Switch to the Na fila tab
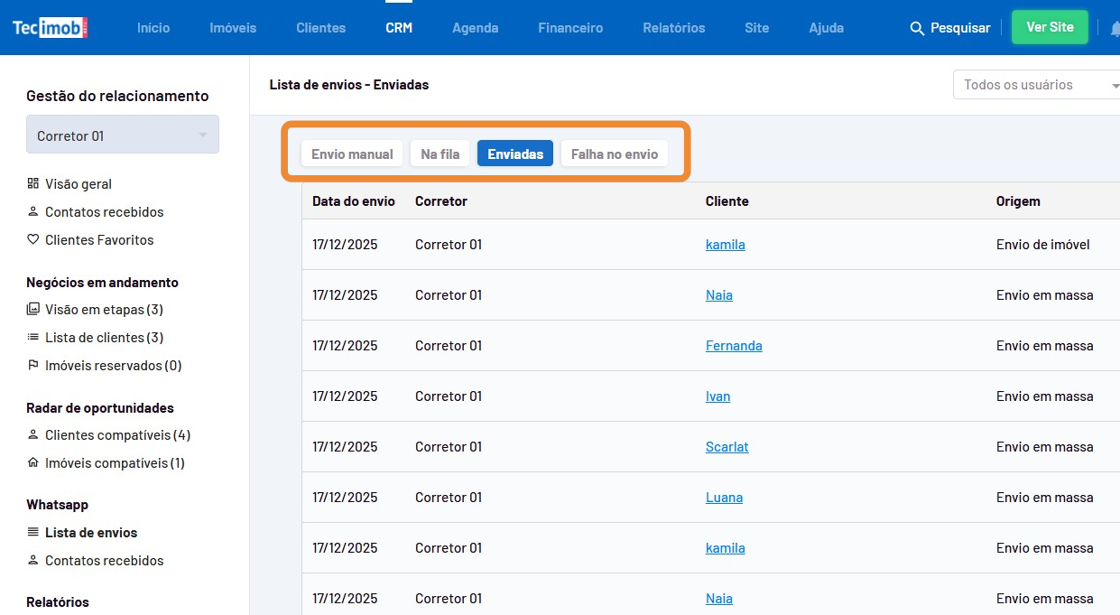This screenshot has width=1120, height=615. coord(440,154)
